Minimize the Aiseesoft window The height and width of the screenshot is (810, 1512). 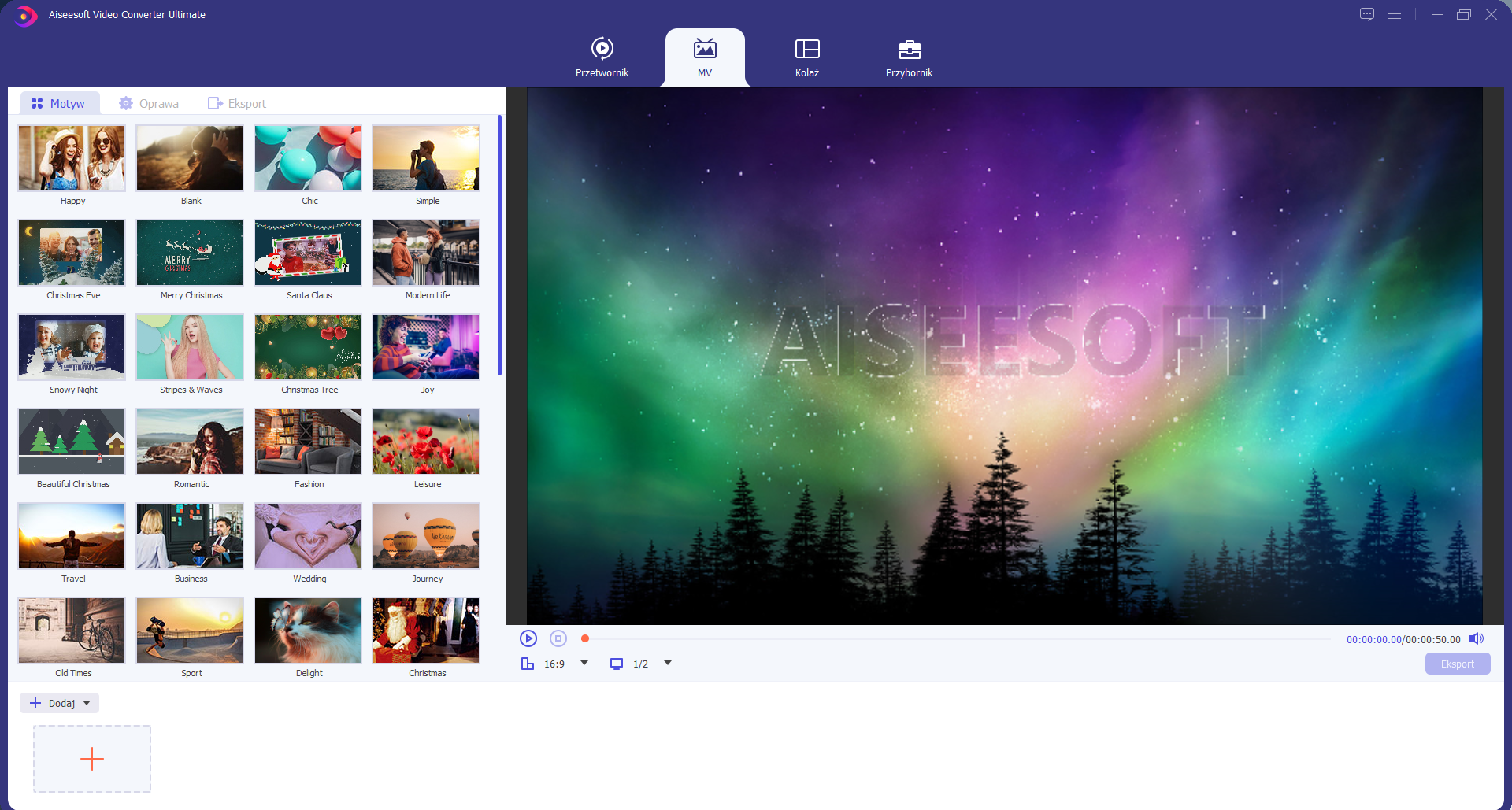(x=1437, y=14)
